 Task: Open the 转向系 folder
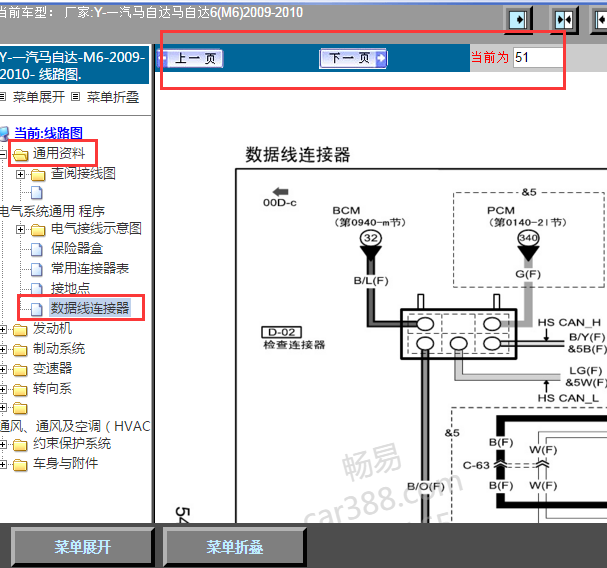[x=52, y=389]
